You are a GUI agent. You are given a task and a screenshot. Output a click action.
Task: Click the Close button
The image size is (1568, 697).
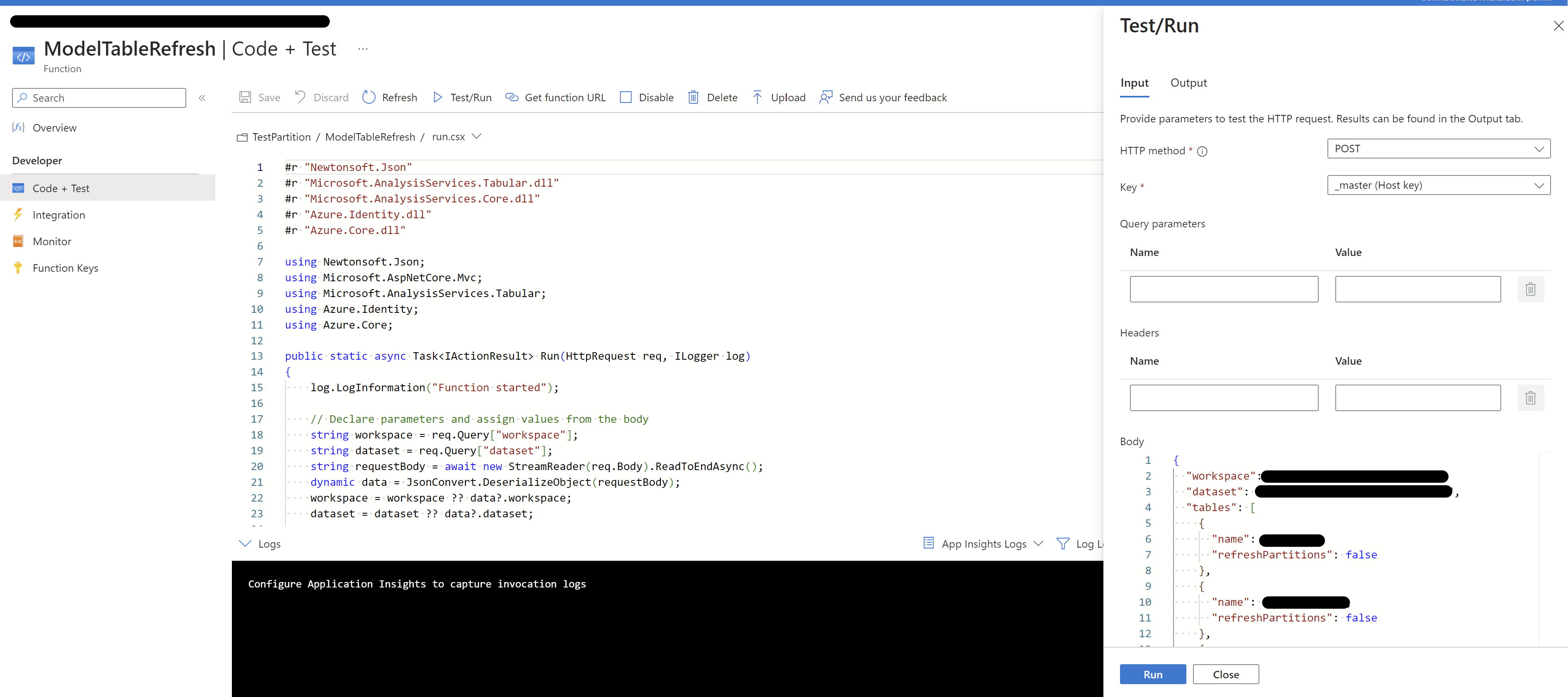click(x=1226, y=674)
